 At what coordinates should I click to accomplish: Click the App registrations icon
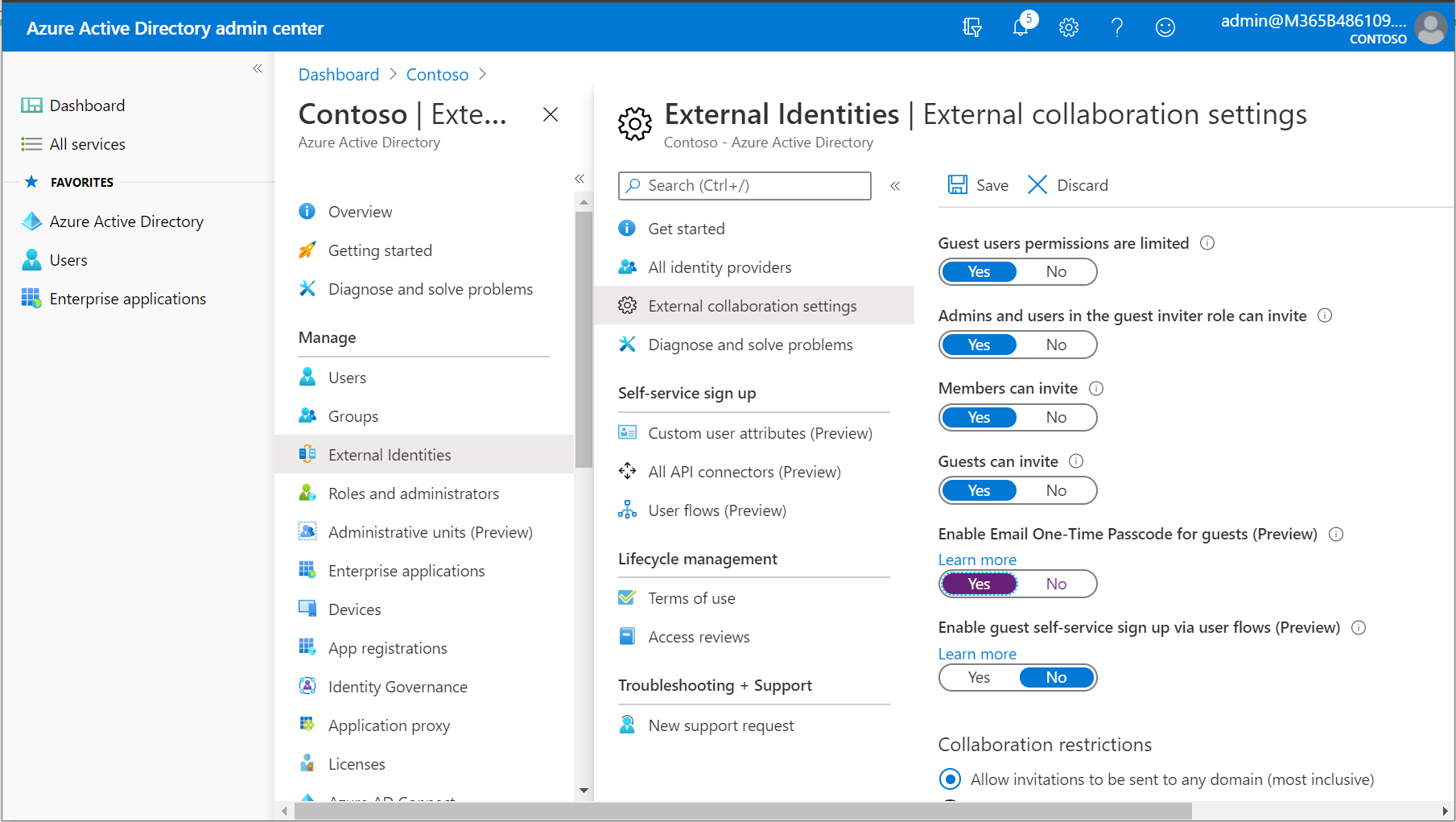click(x=307, y=648)
